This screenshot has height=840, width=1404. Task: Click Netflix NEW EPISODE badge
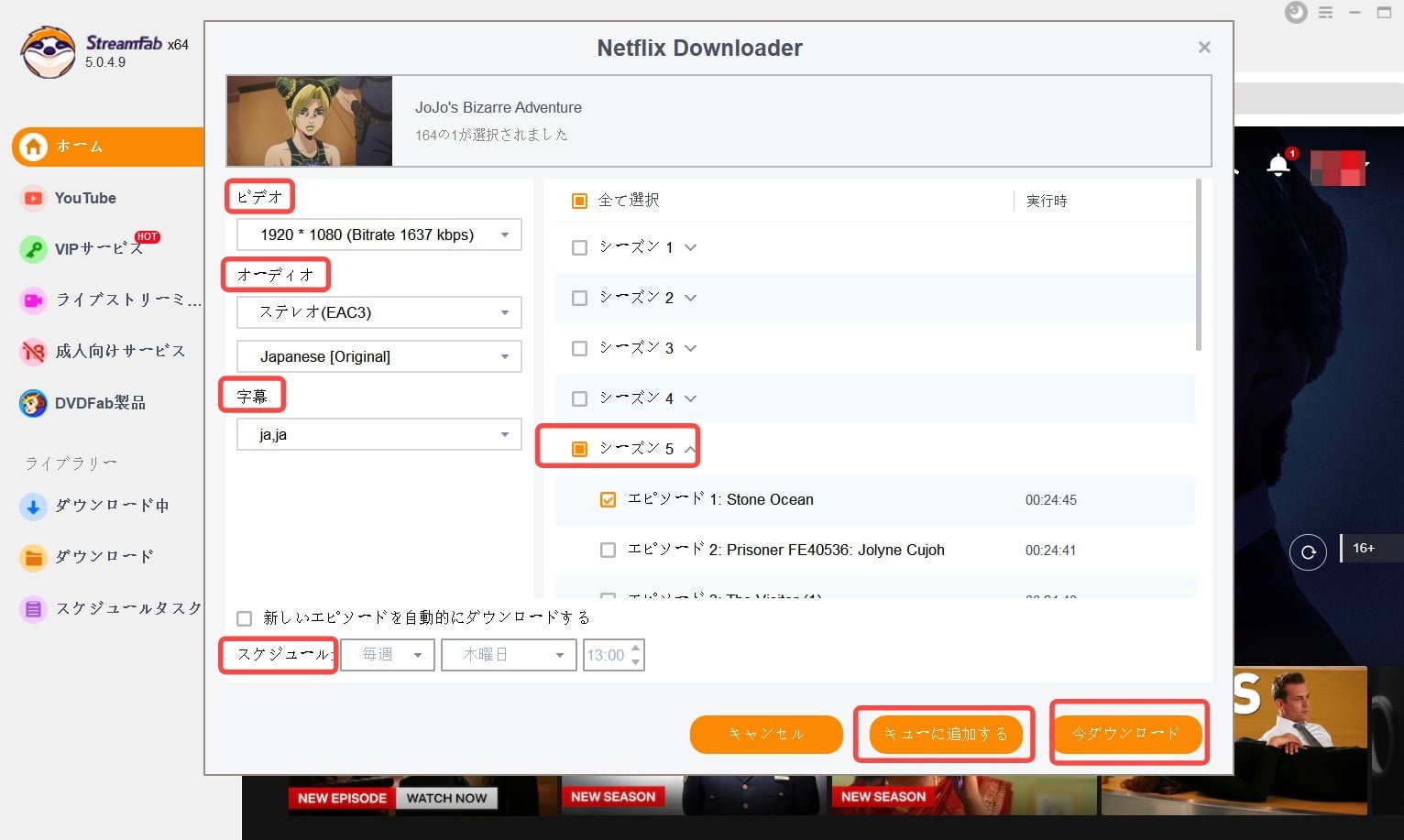pos(342,798)
